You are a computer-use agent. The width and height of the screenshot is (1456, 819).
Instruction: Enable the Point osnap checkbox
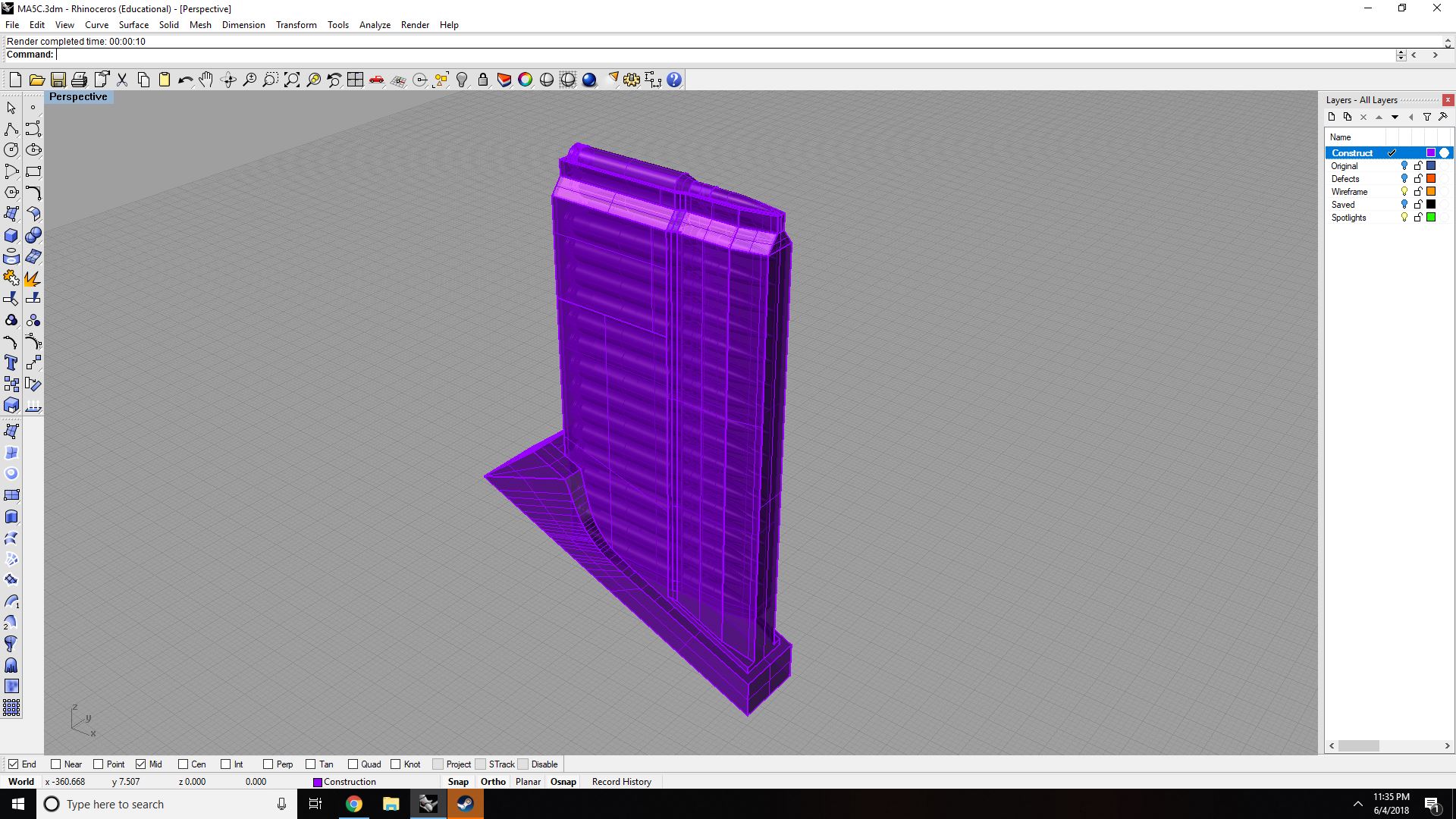(98, 764)
